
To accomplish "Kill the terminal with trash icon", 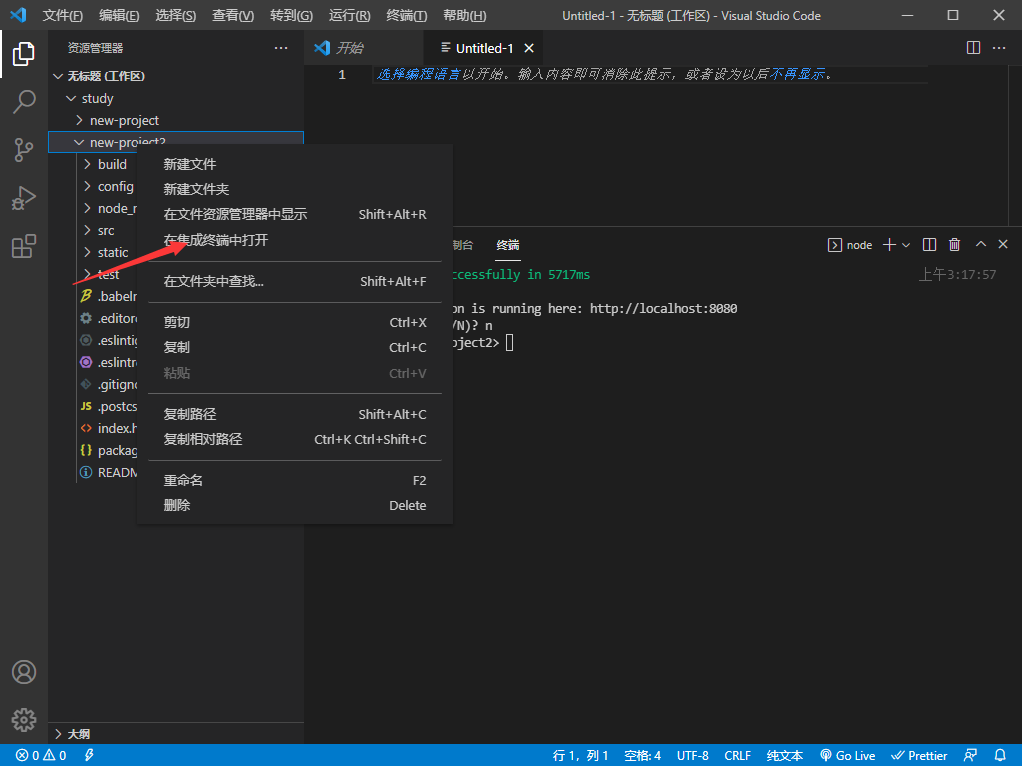I will click(954, 244).
